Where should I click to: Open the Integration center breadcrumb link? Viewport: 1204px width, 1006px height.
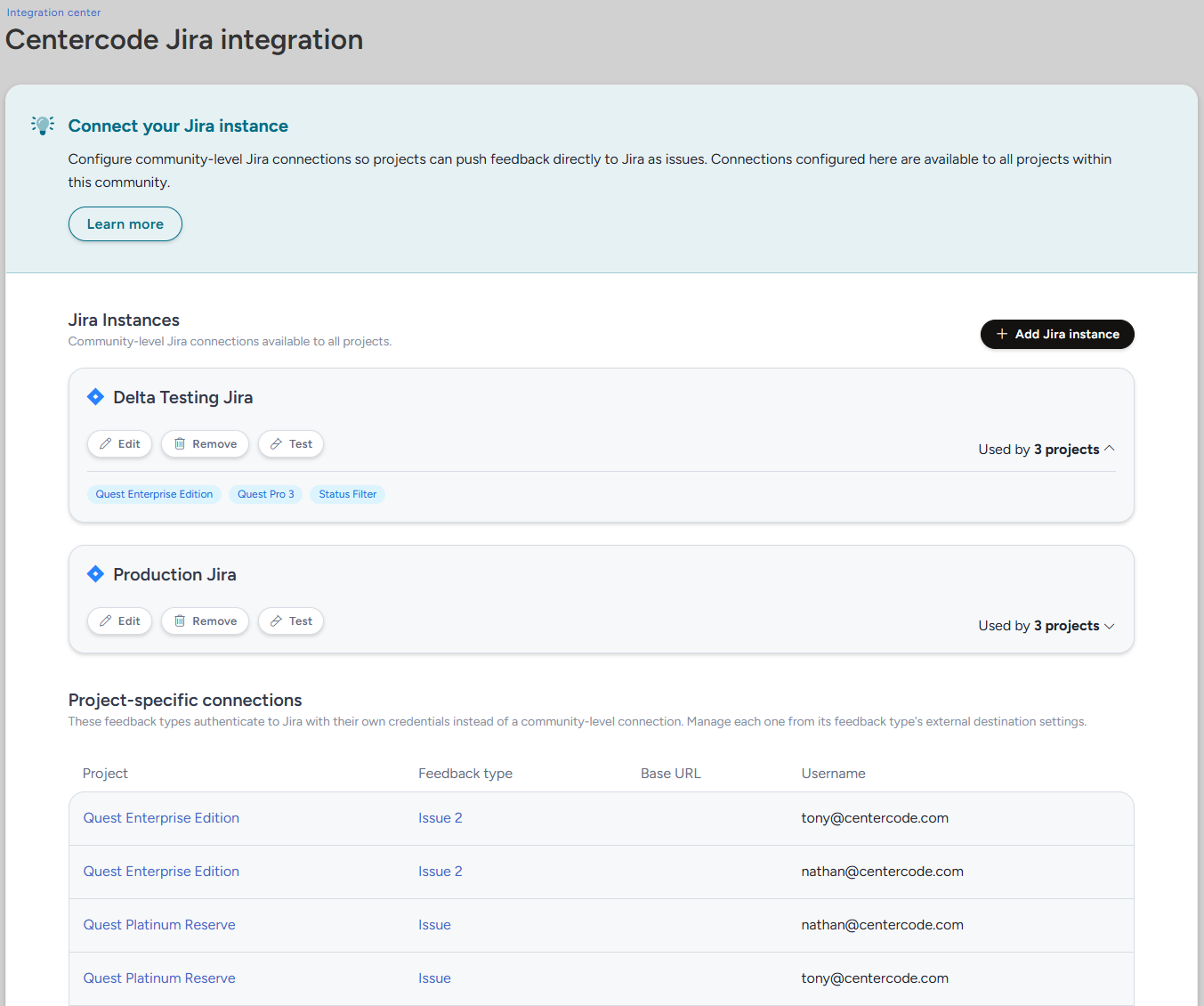click(54, 12)
